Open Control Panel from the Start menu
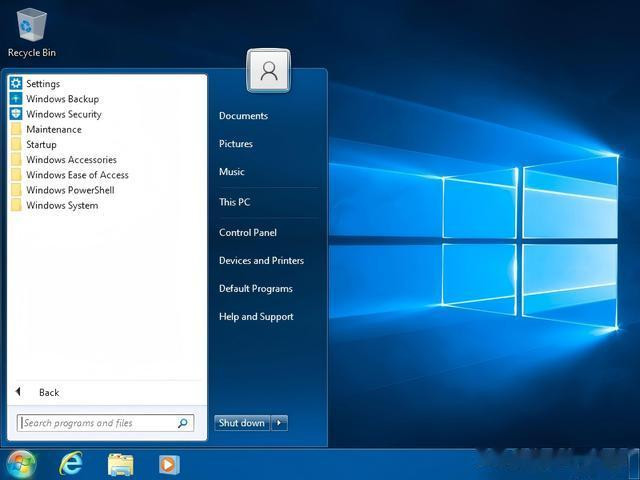Image resolution: width=640 pixels, height=480 pixels. [x=248, y=233]
